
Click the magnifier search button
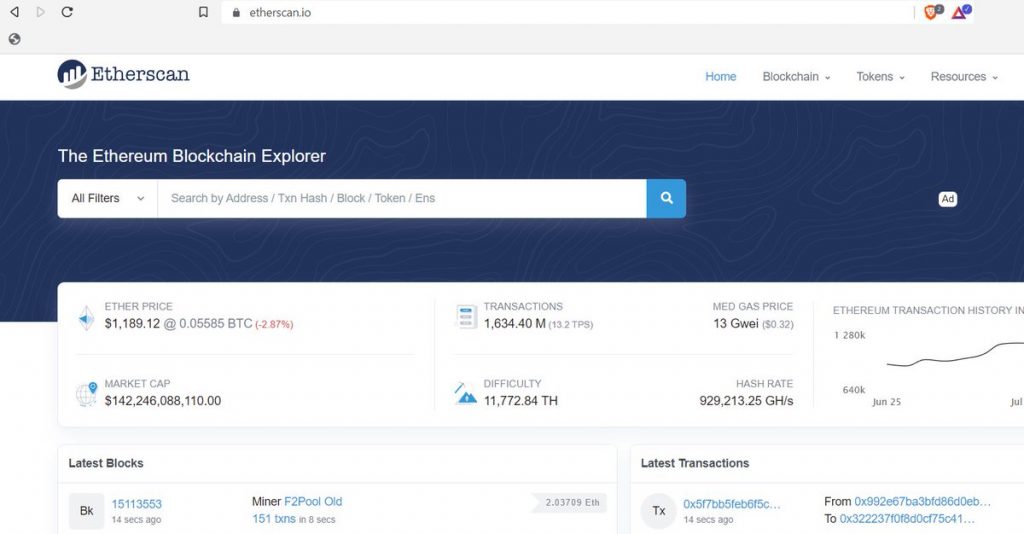(x=666, y=198)
